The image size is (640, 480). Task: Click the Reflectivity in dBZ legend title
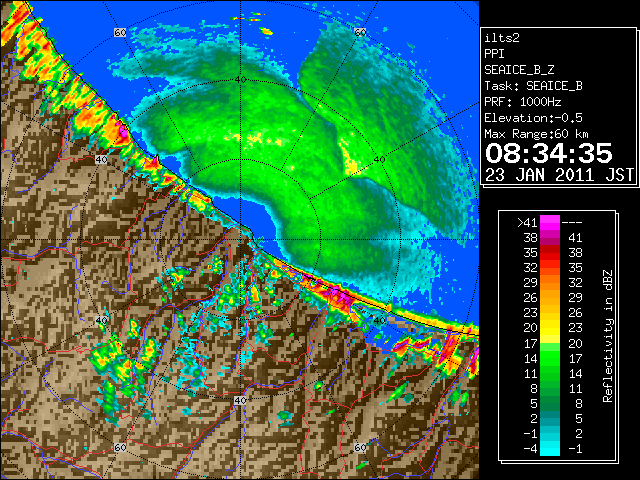[608, 336]
